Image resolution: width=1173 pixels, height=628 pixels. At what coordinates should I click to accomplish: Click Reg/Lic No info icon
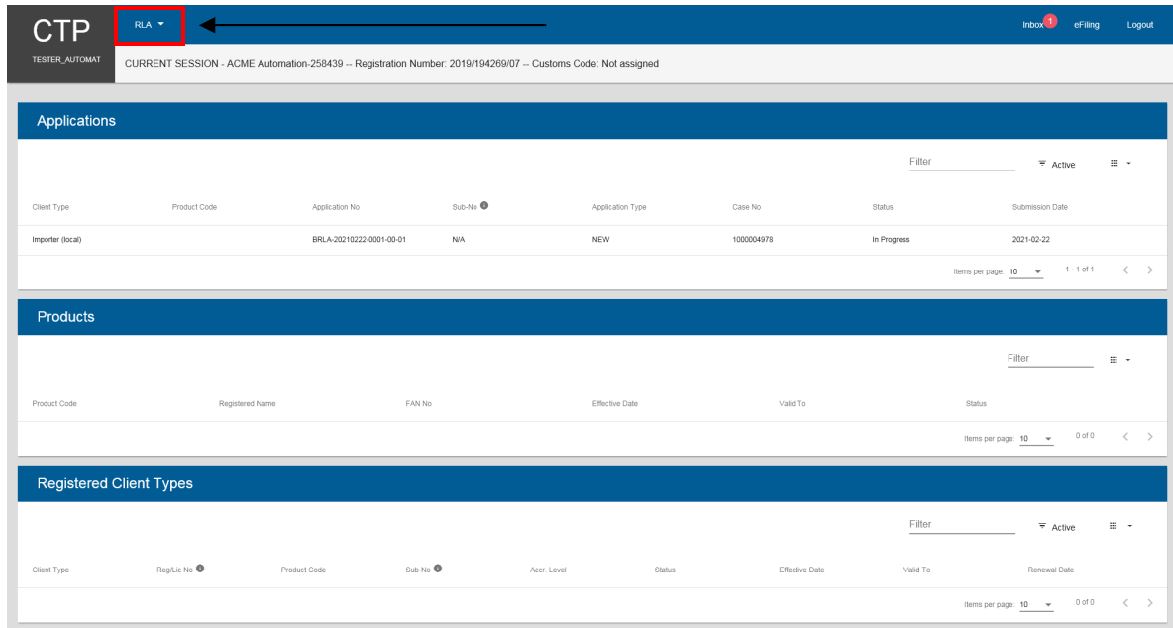(x=200, y=568)
